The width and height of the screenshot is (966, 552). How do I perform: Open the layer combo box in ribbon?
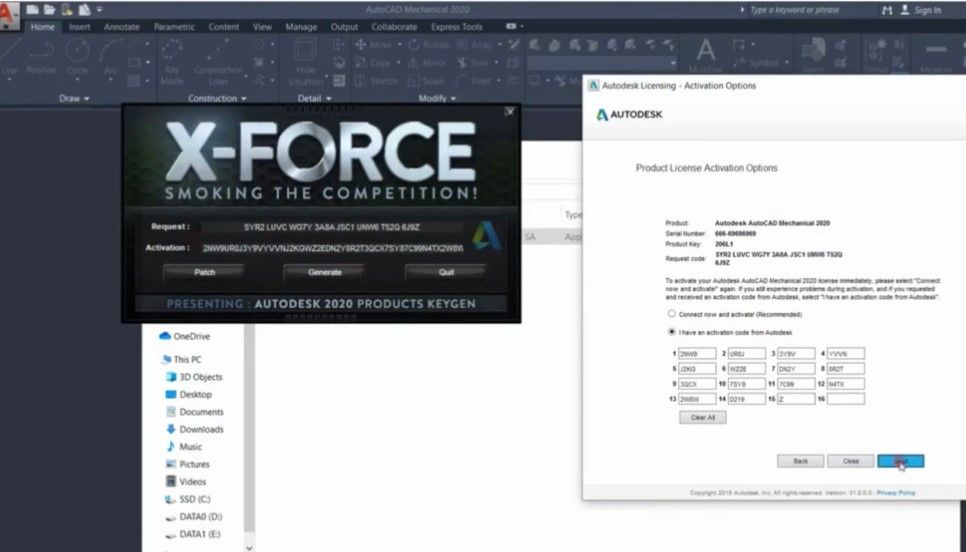point(601,63)
